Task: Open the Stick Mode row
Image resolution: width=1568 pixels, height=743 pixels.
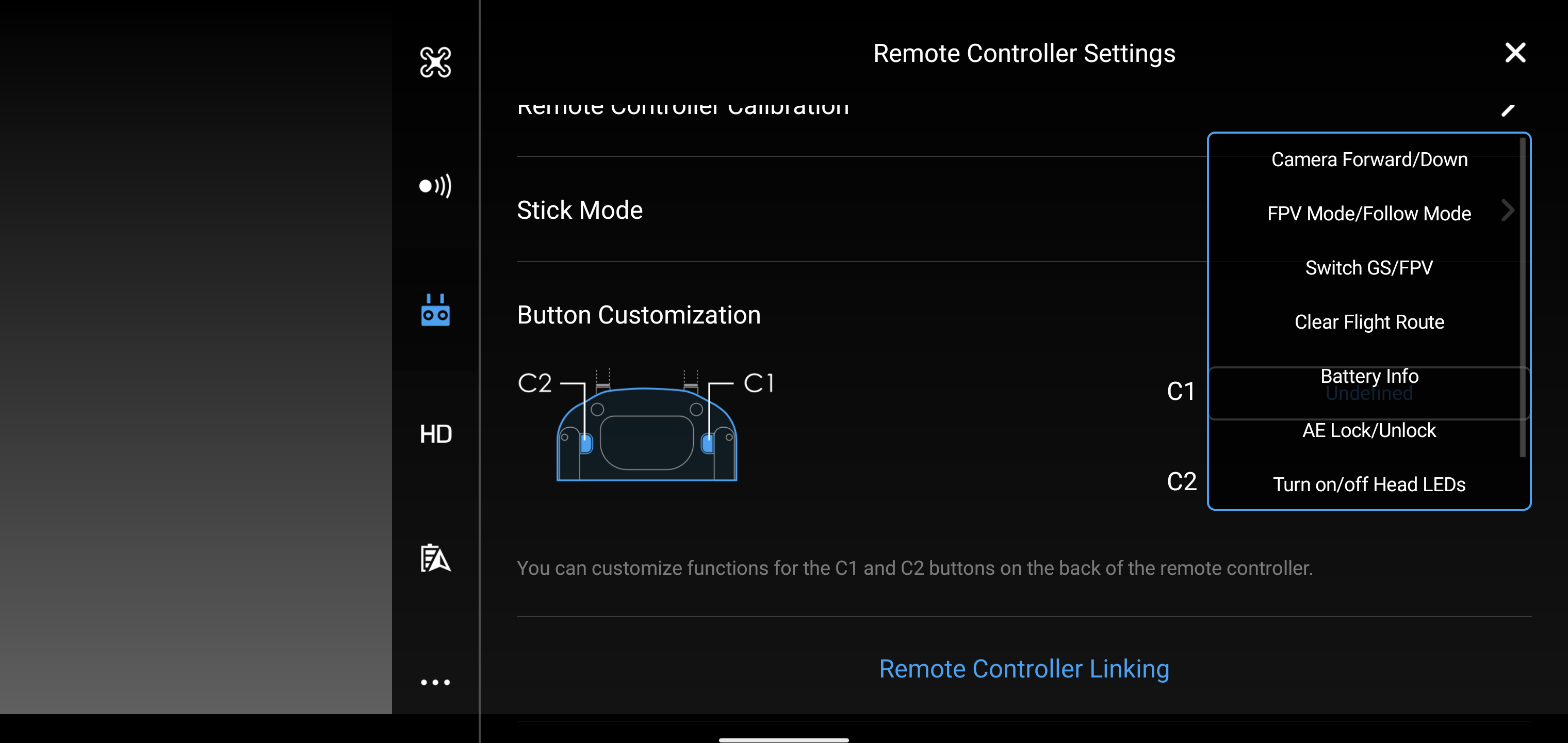Action: 1024,210
